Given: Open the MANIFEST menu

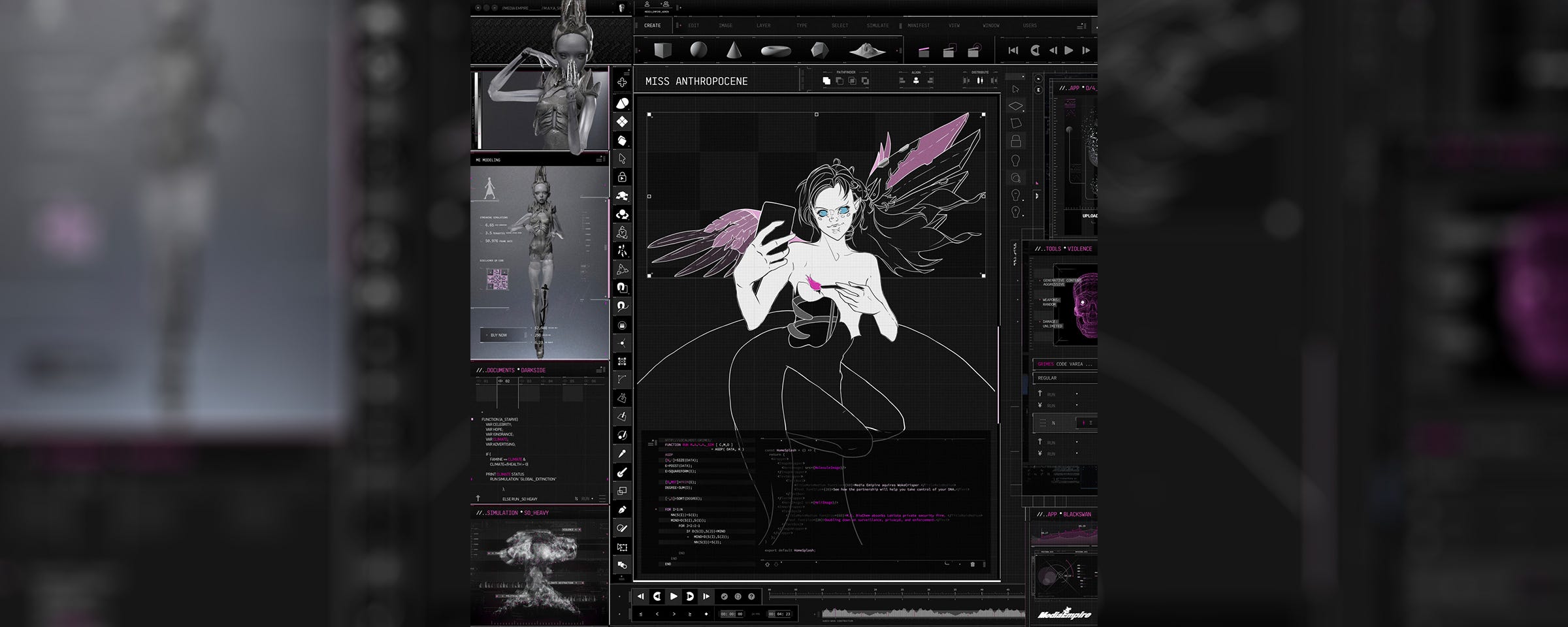Looking at the screenshot, I should pos(919,25).
